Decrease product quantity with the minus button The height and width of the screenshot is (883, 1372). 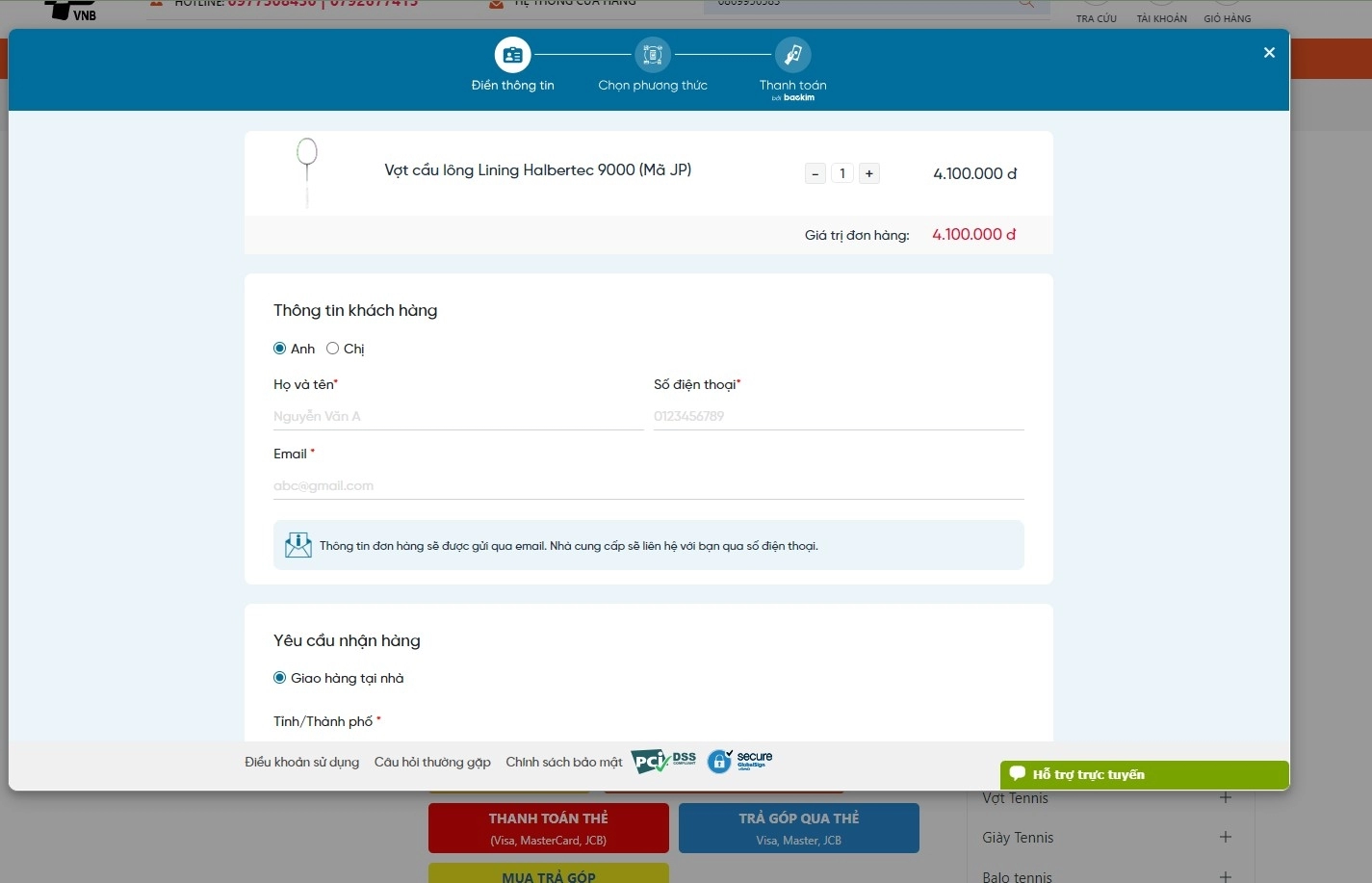click(x=815, y=173)
